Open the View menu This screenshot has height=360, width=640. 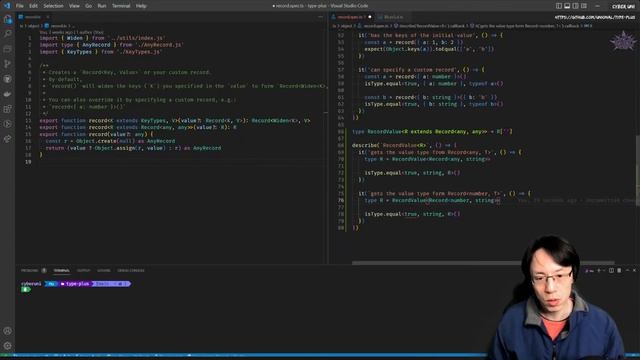tap(74, 6)
